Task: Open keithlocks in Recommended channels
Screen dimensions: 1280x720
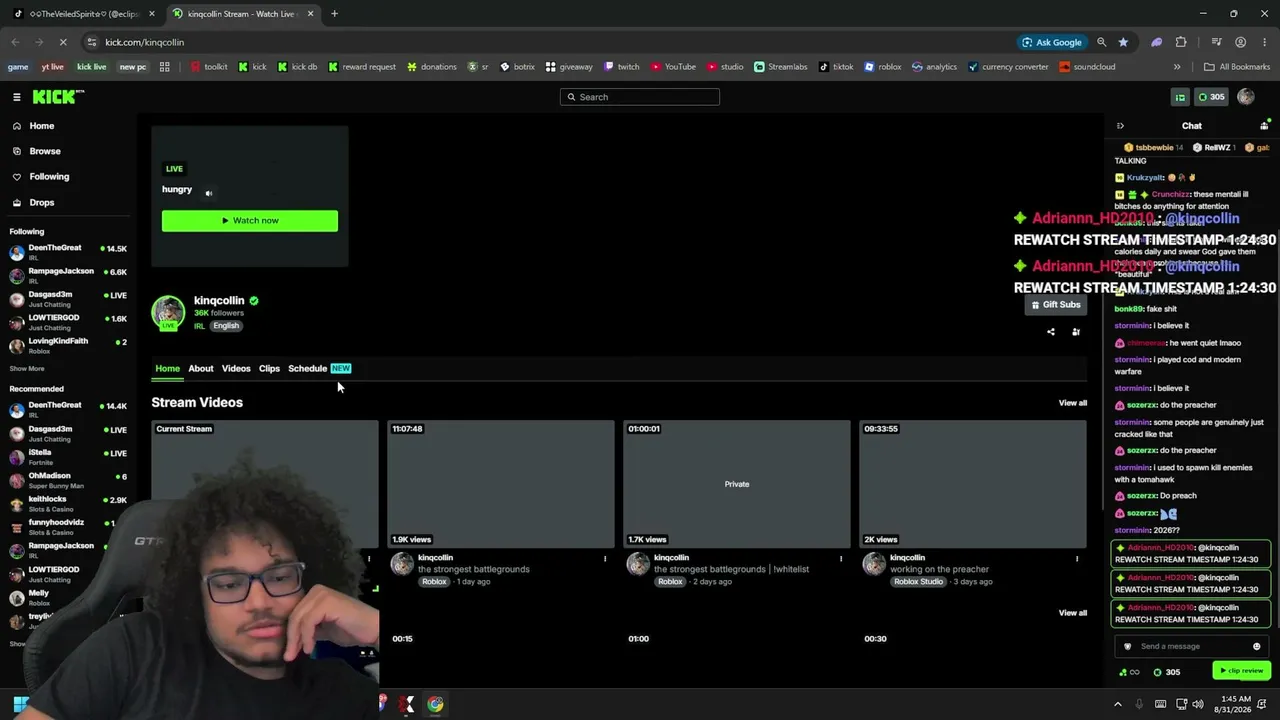Action: pos(68,503)
